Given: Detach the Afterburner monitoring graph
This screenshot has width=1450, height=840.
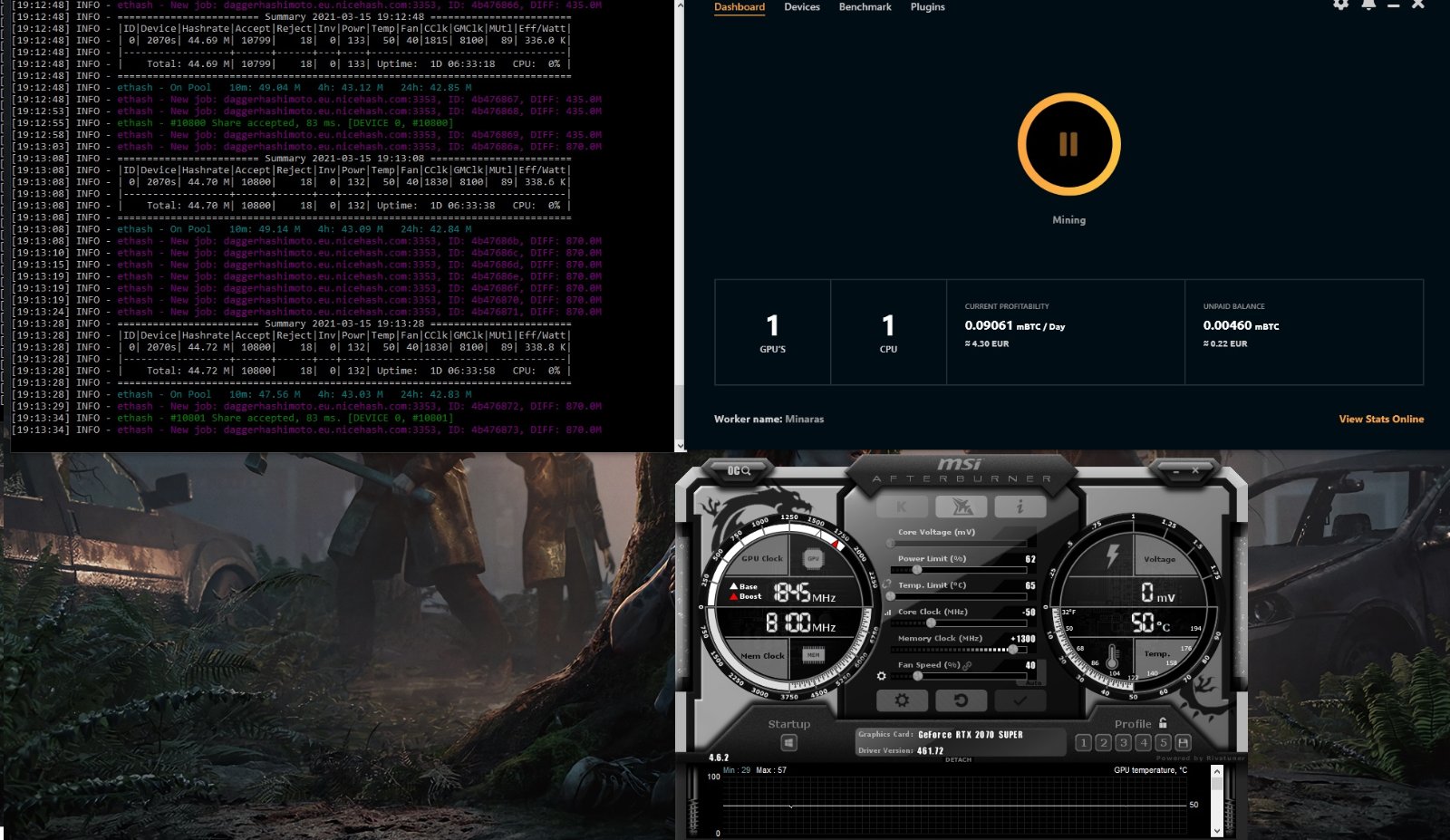Looking at the screenshot, I should (958, 759).
